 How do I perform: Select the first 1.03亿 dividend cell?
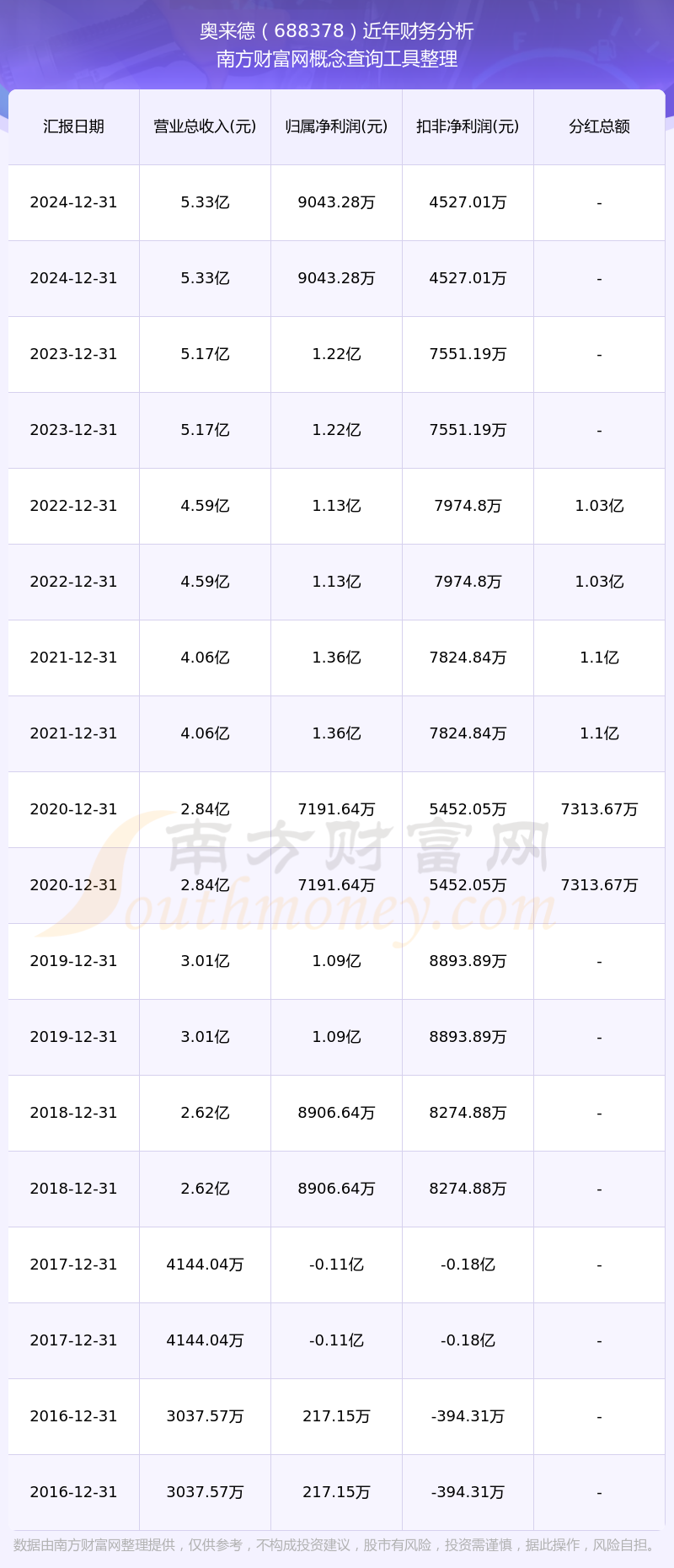click(599, 506)
